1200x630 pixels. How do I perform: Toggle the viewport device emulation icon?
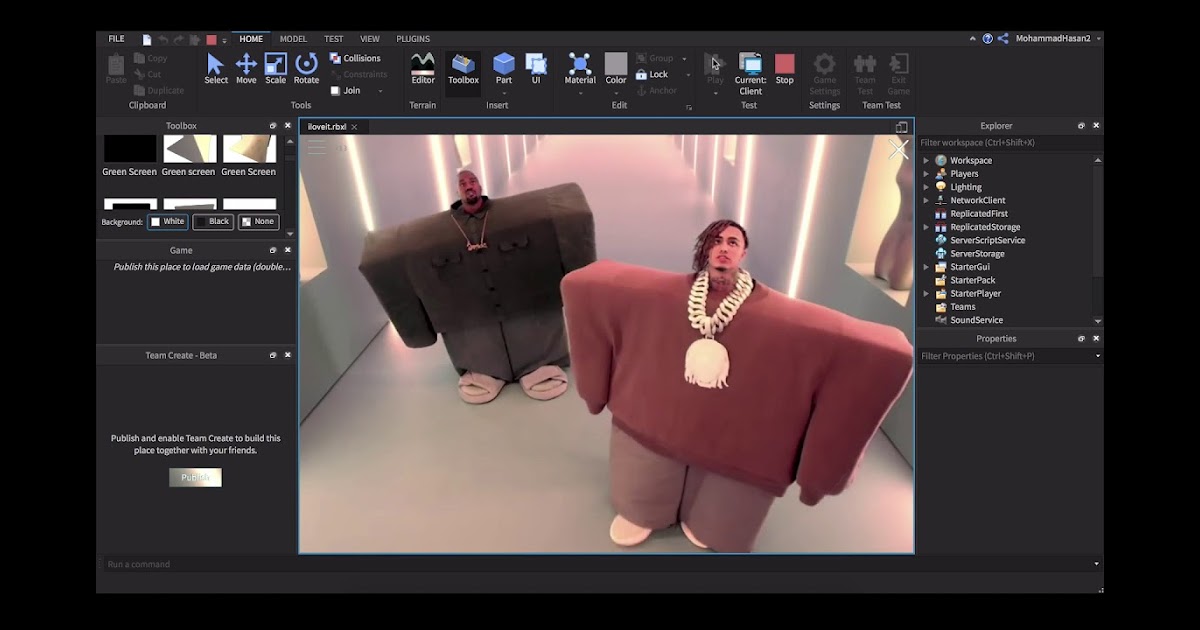point(902,127)
